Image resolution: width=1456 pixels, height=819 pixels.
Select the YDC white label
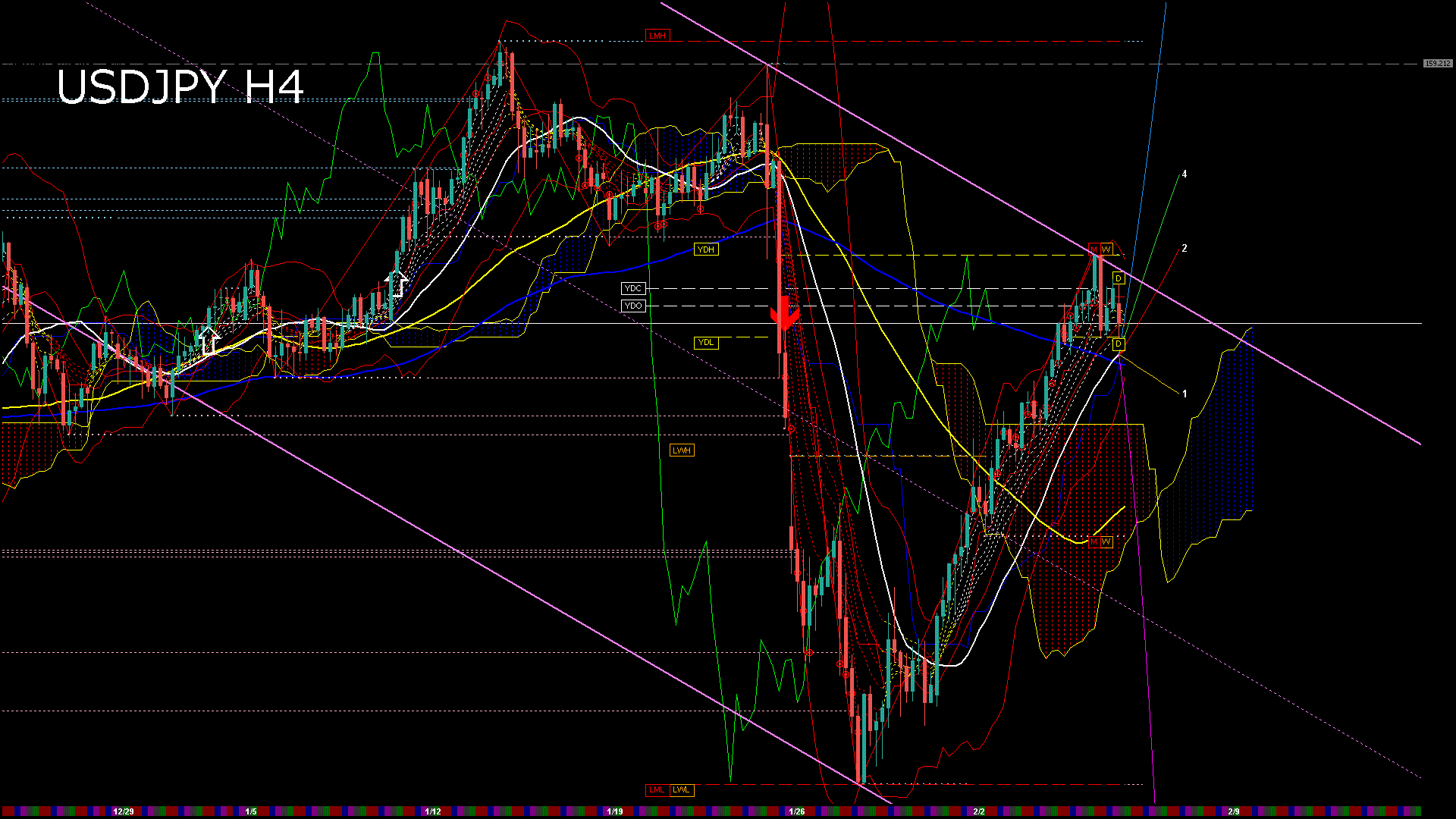pyautogui.click(x=632, y=288)
